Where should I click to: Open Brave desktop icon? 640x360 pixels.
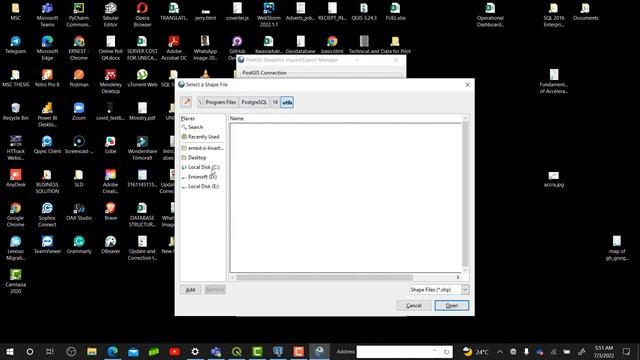(111, 212)
